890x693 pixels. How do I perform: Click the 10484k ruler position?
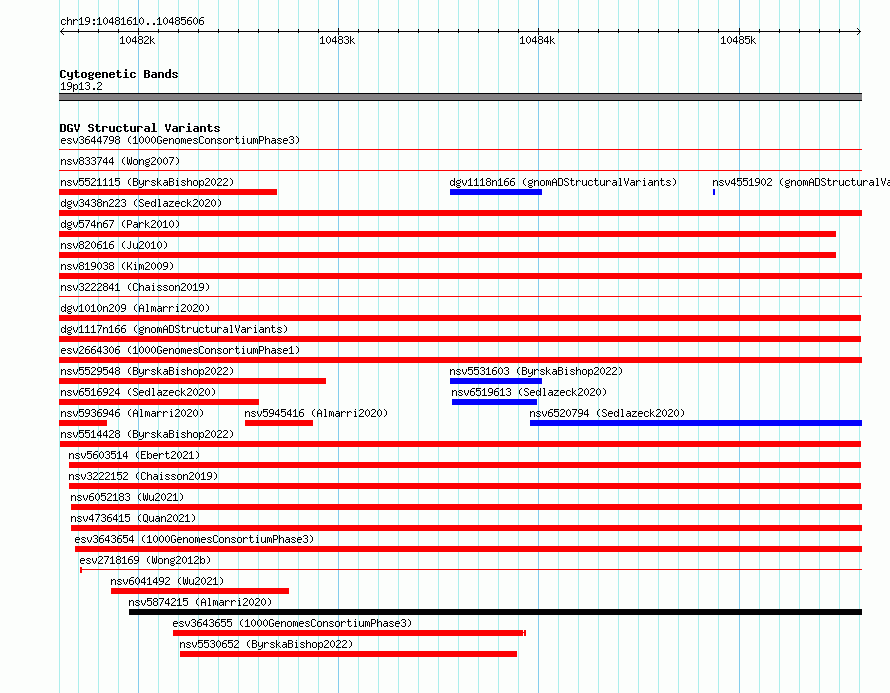click(x=537, y=40)
